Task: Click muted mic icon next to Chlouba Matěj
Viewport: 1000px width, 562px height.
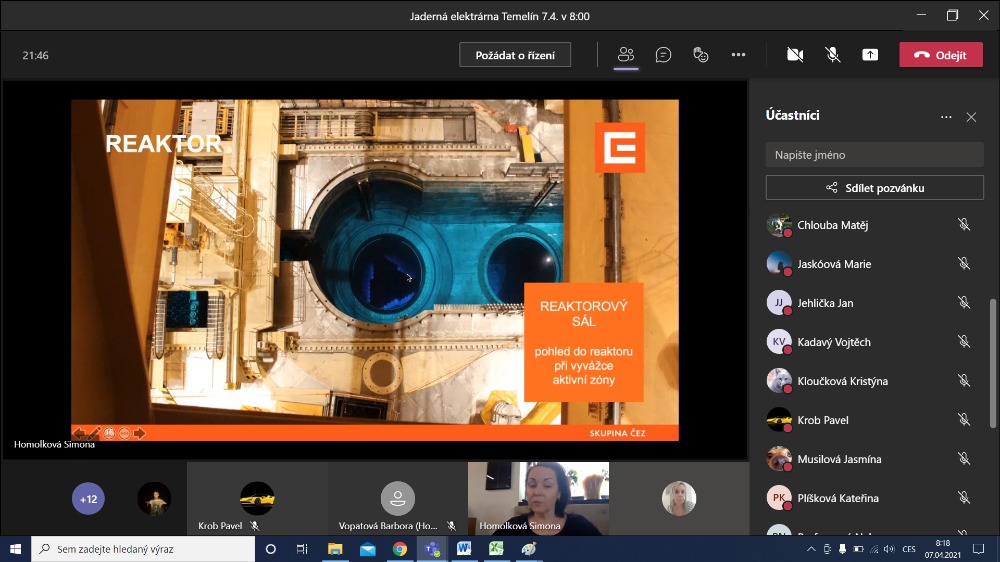Action: coord(964,225)
